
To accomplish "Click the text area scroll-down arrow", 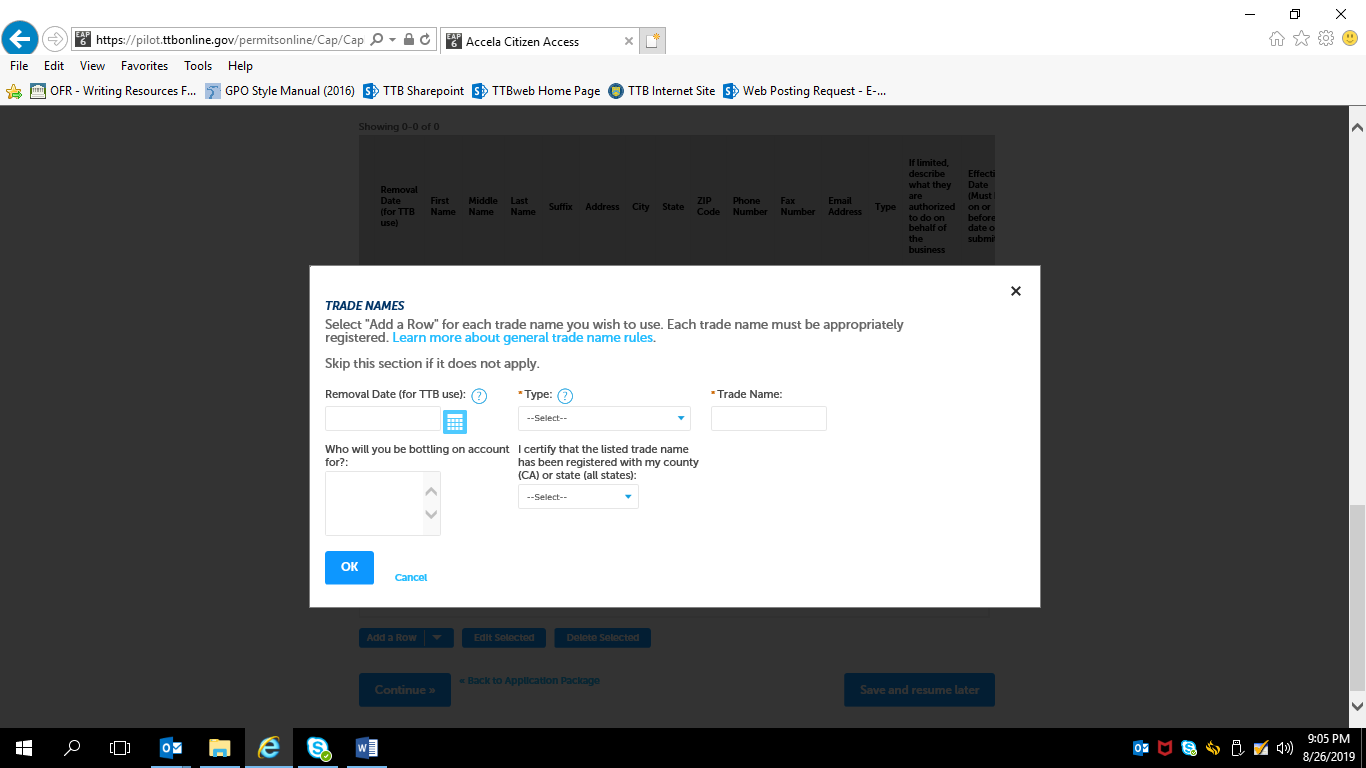I will point(431,515).
